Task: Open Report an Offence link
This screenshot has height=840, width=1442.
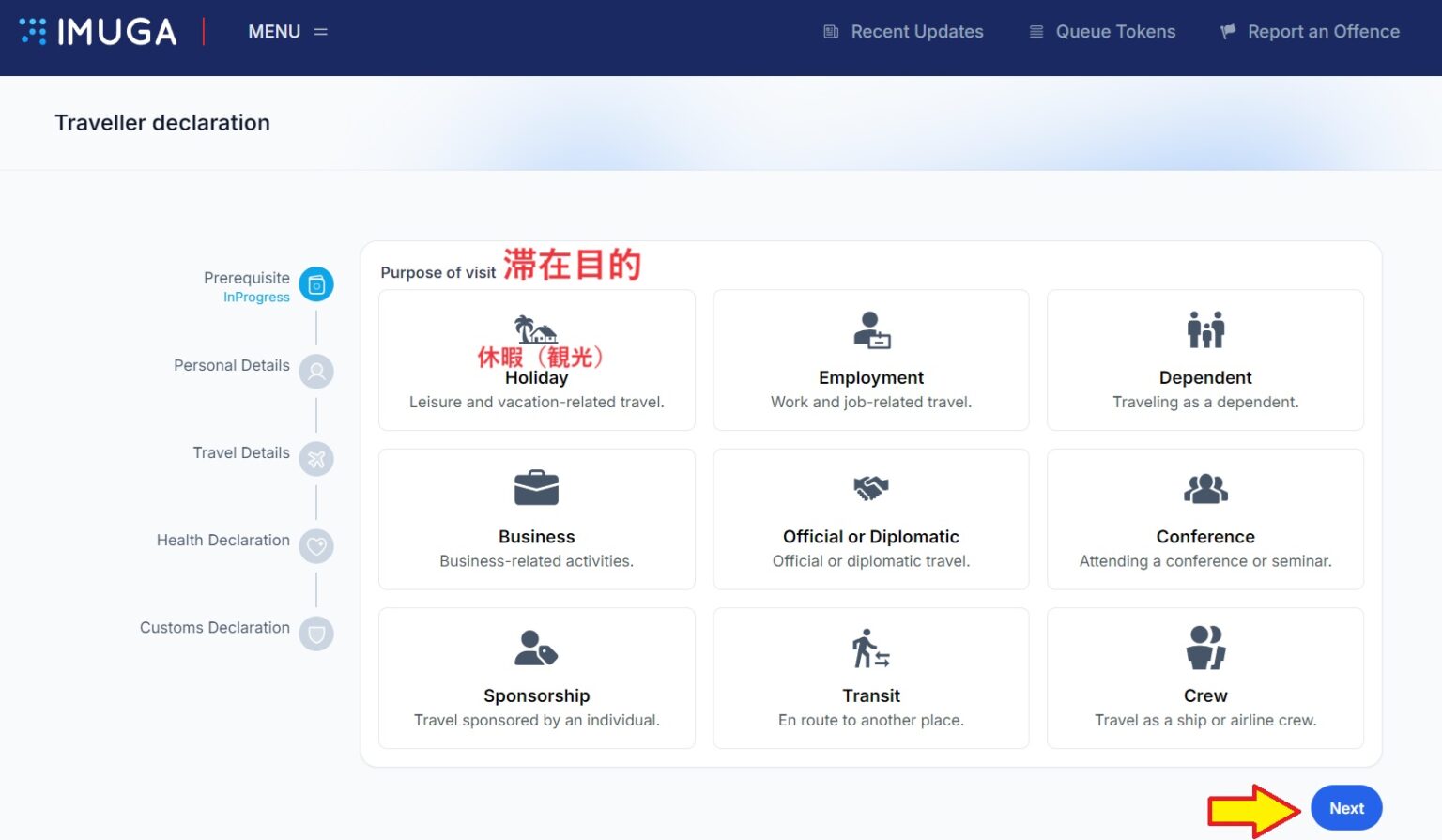Action: [x=1310, y=32]
